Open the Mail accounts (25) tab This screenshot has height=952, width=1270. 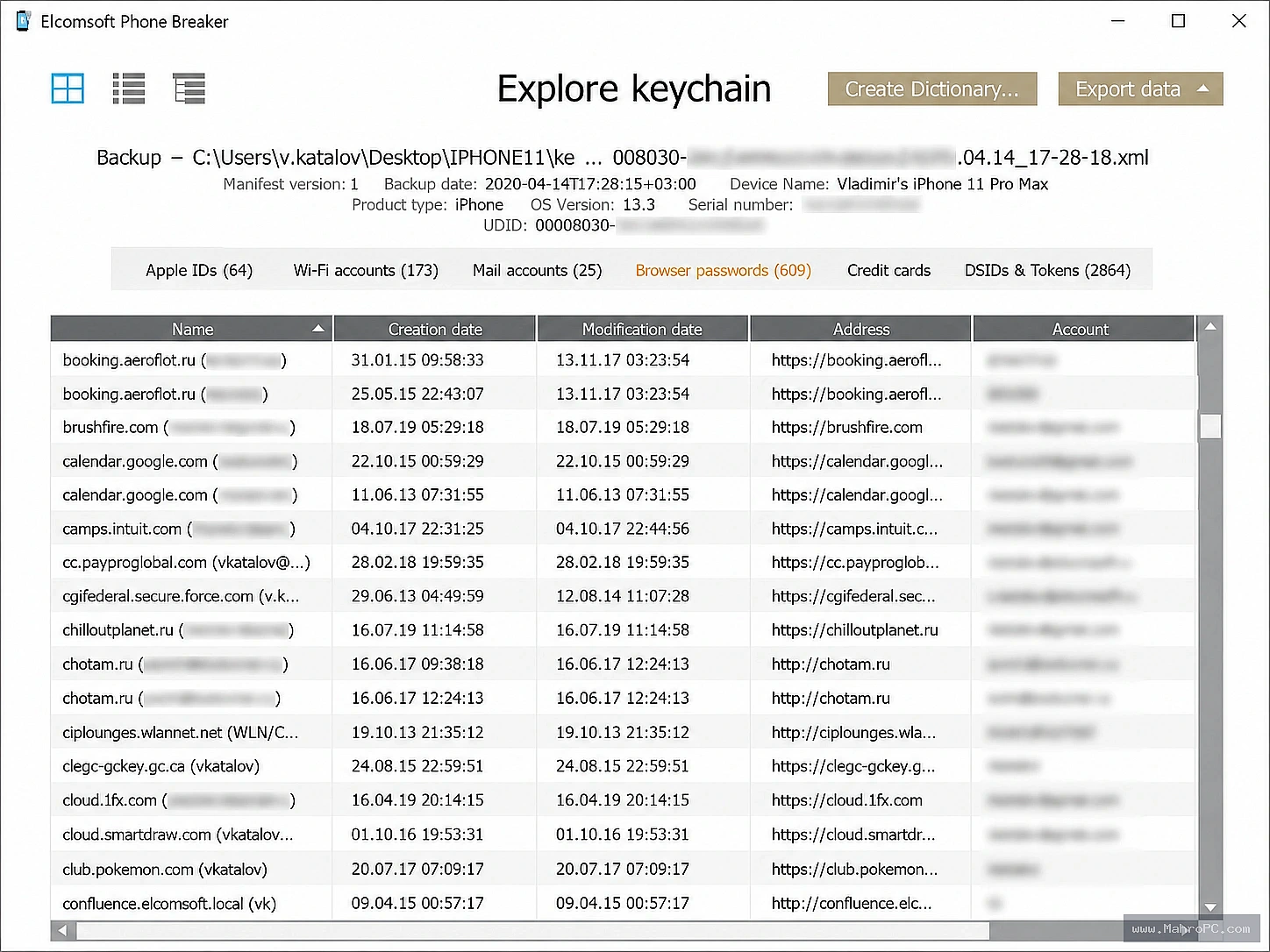tap(537, 270)
